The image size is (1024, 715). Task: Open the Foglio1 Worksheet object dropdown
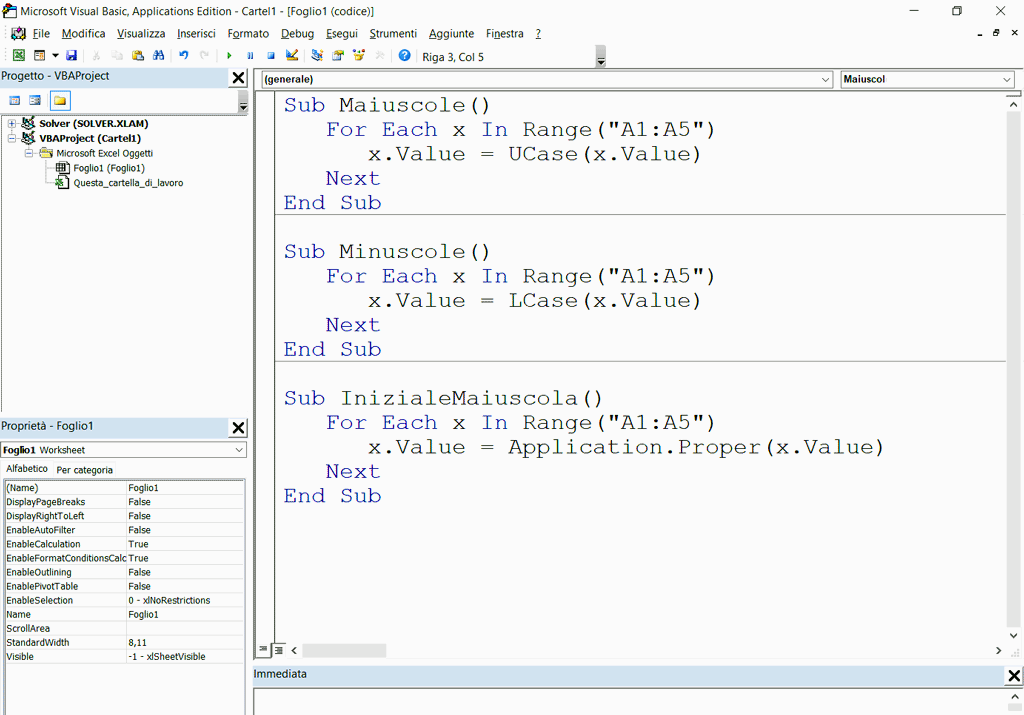pyautogui.click(x=123, y=450)
